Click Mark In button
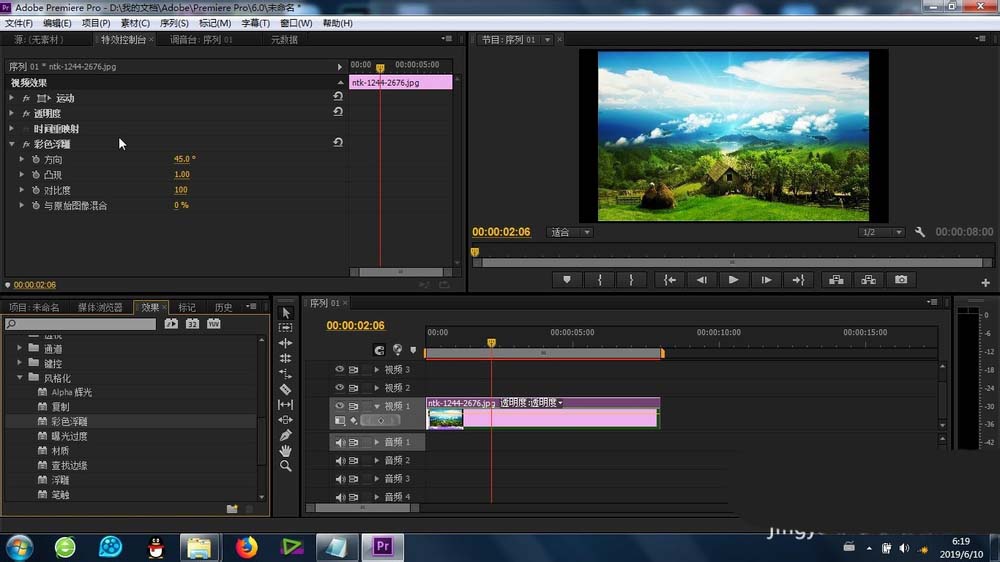 click(599, 279)
